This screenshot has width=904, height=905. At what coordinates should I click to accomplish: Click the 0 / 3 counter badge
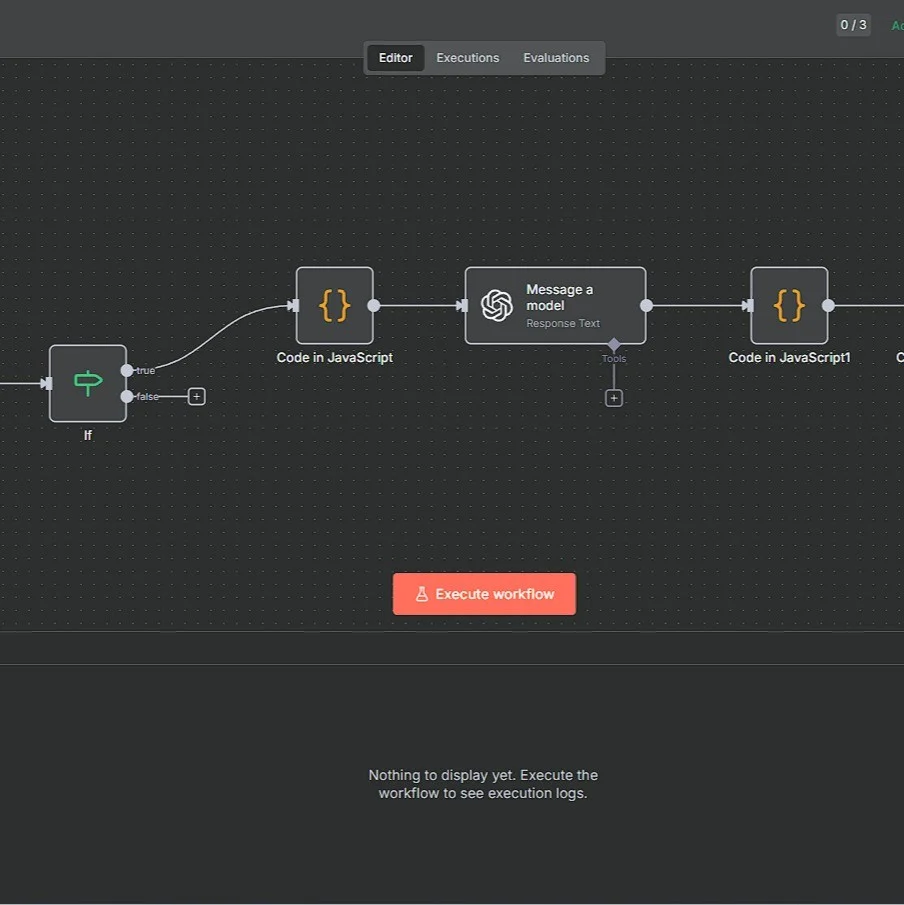[853, 25]
